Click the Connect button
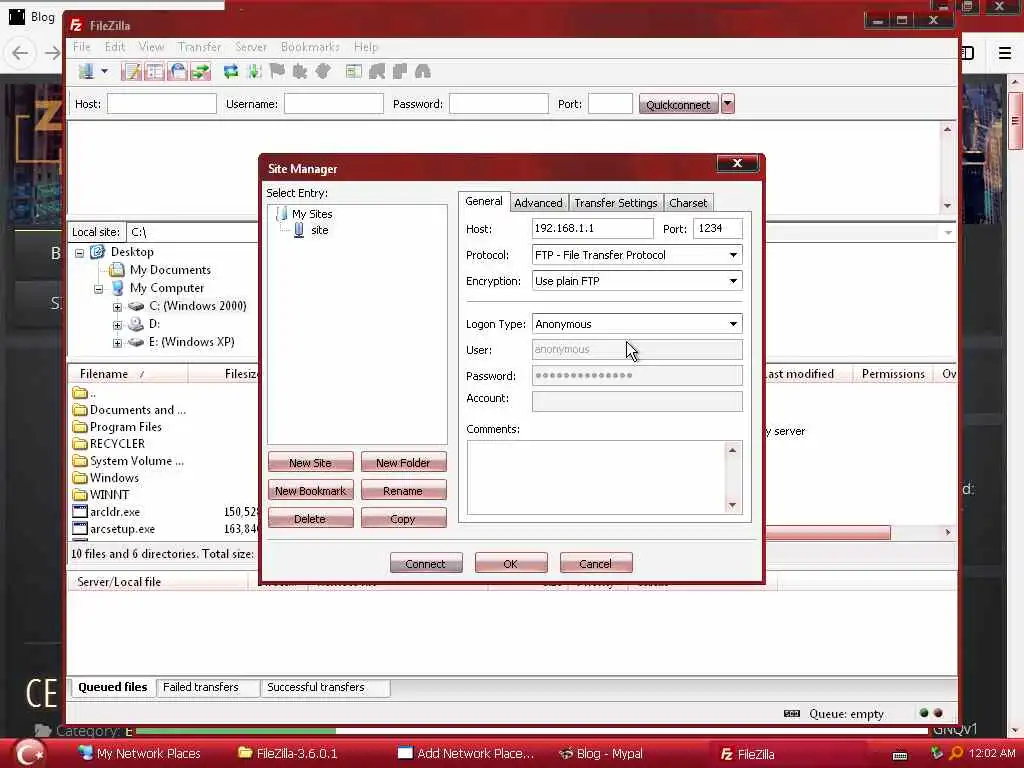This screenshot has width=1024, height=768. [426, 563]
